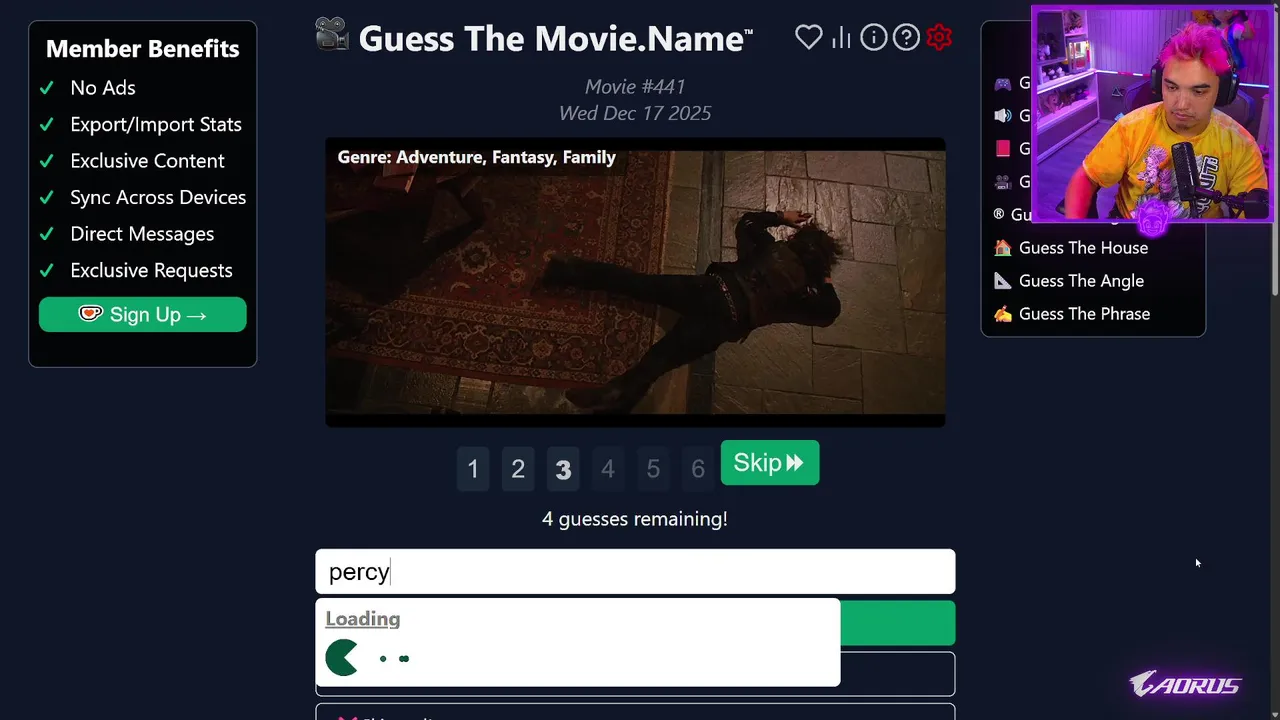
Task: Click the angle ruler icon beside Guess The Angle
Action: 1002,281
